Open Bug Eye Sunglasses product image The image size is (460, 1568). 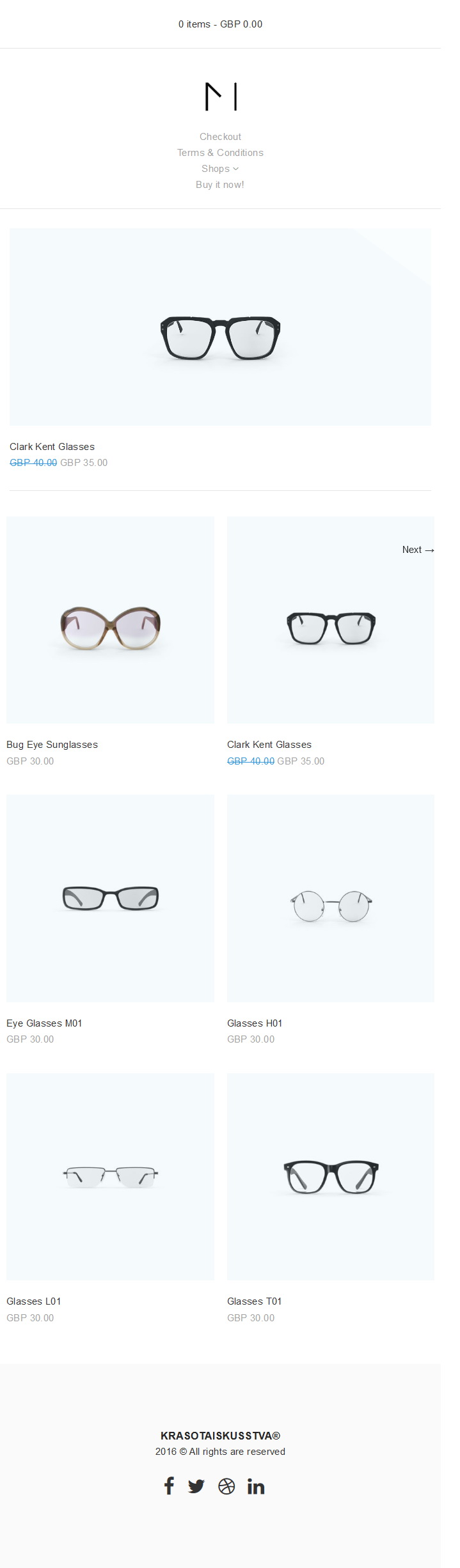point(110,620)
